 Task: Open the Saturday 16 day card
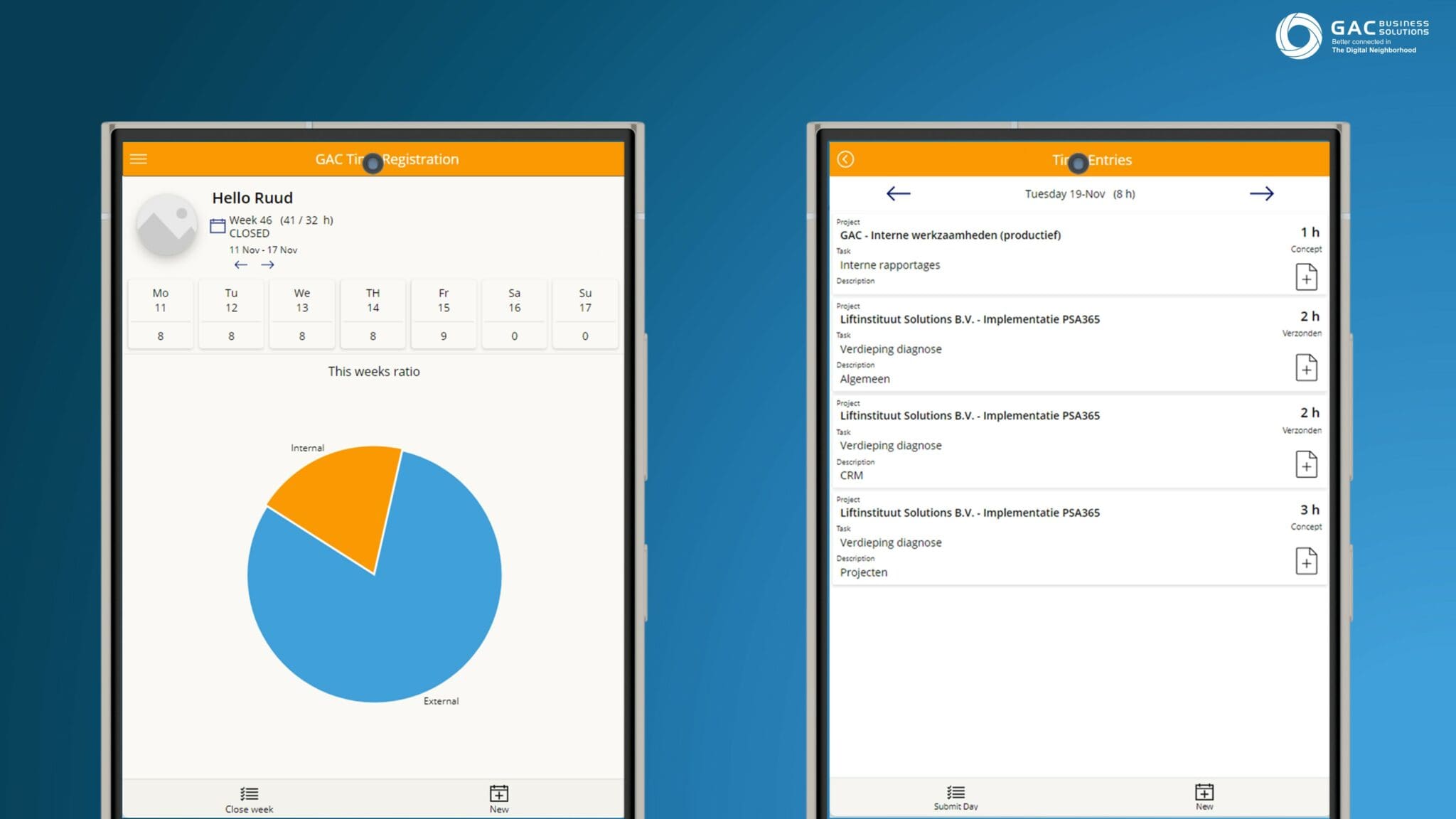[x=514, y=314]
